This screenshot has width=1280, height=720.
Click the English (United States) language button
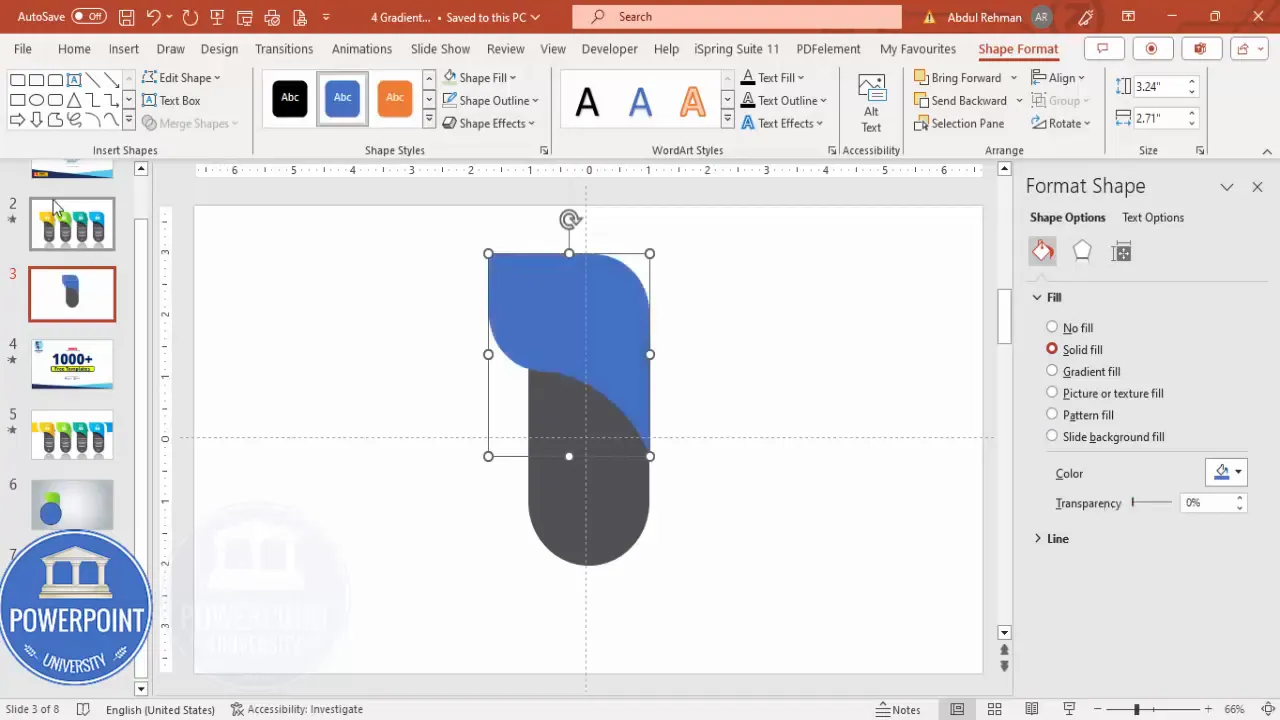pyautogui.click(x=160, y=709)
